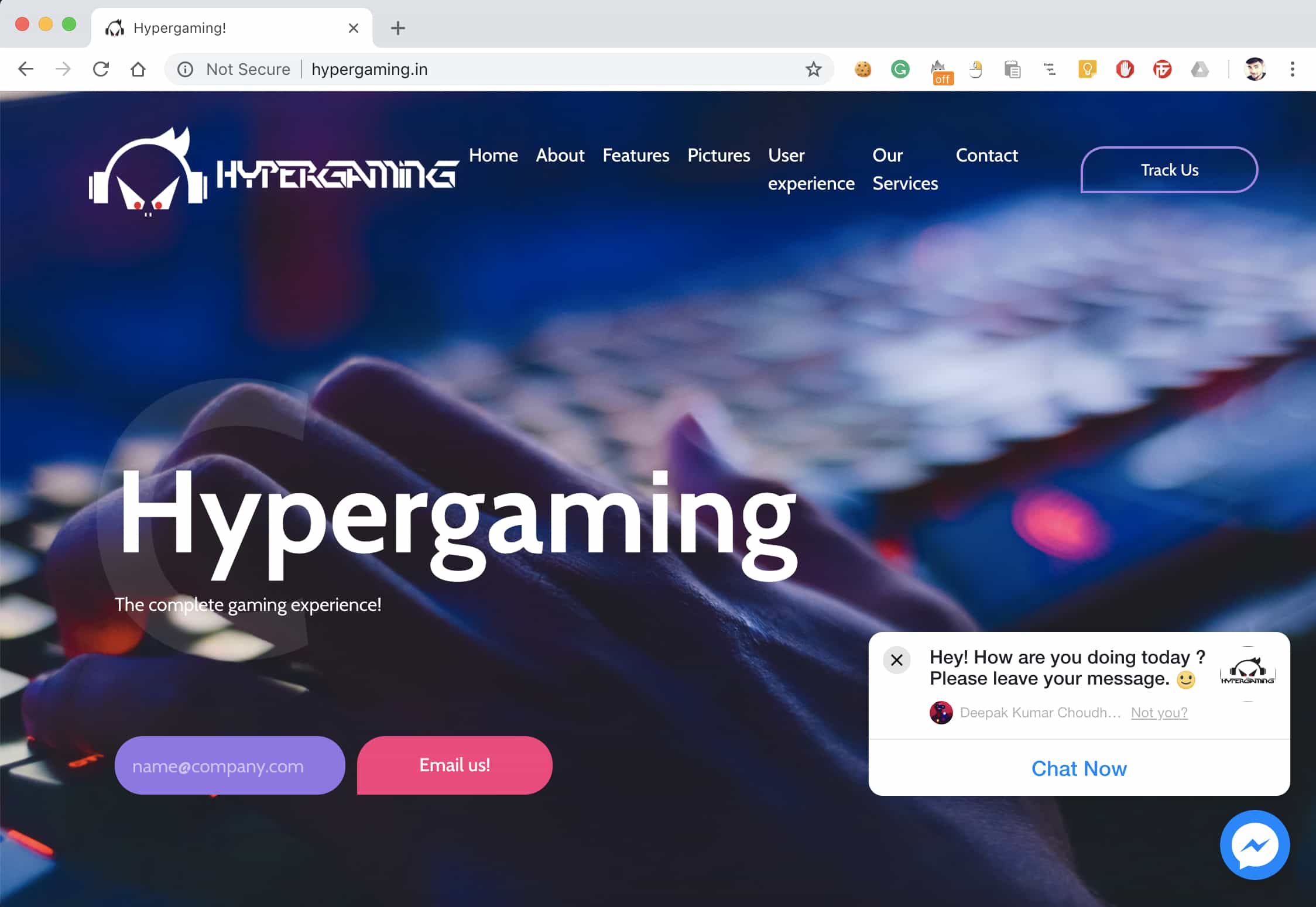Bookmark this page with the star
This screenshot has height=907, width=1316.
(813, 69)
